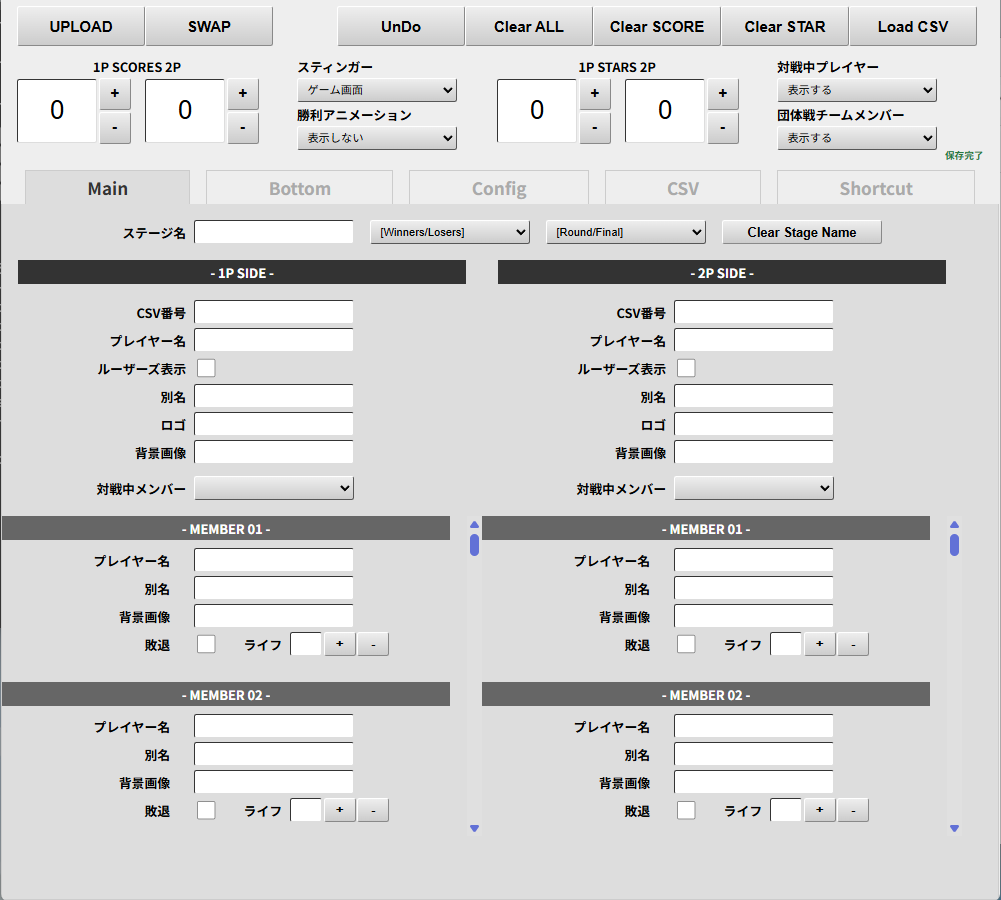Focus the ステージ名 input field
The image size is (1001, 900).
[x=274, y=232]
